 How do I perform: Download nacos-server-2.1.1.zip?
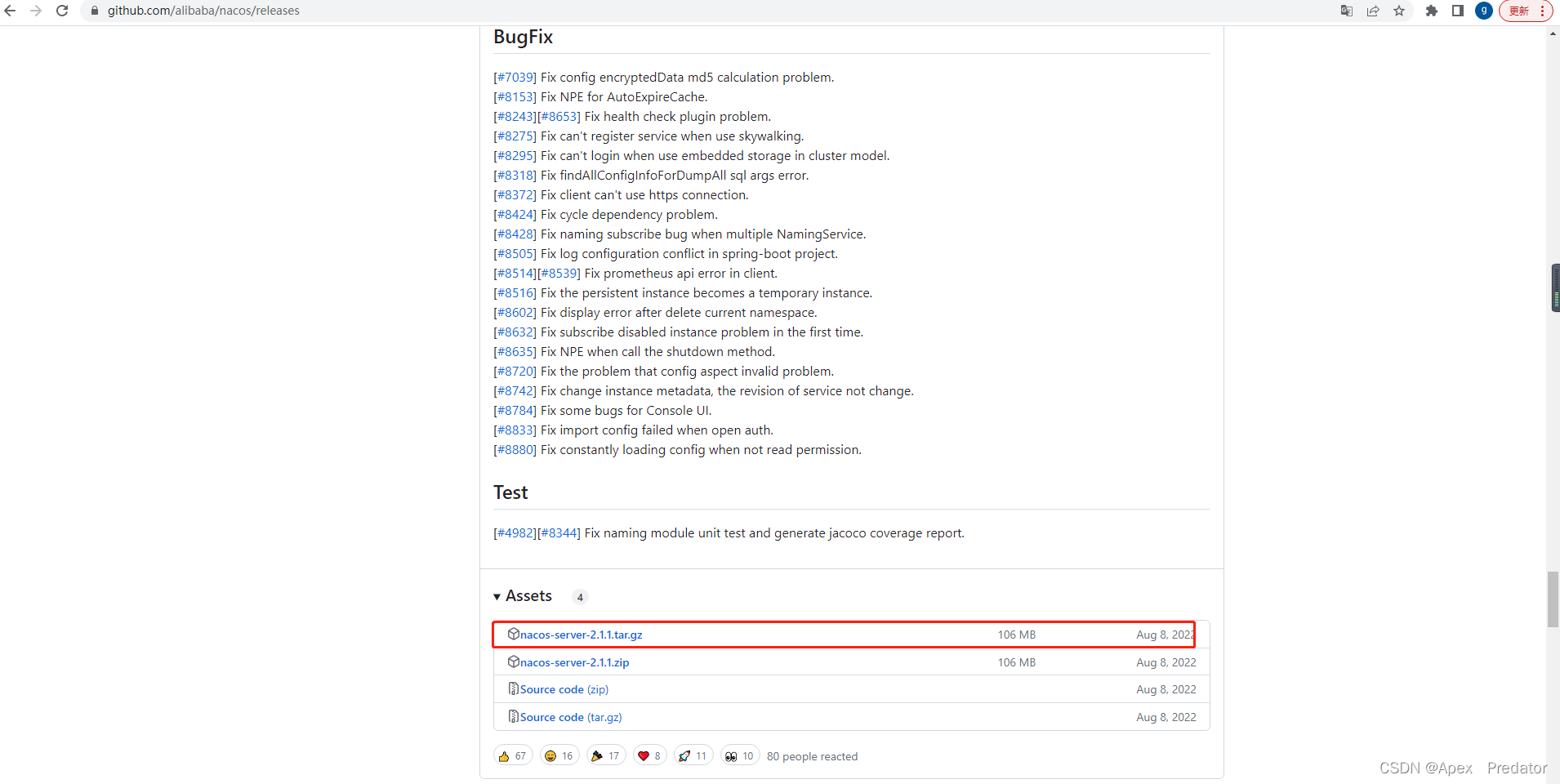575,662
